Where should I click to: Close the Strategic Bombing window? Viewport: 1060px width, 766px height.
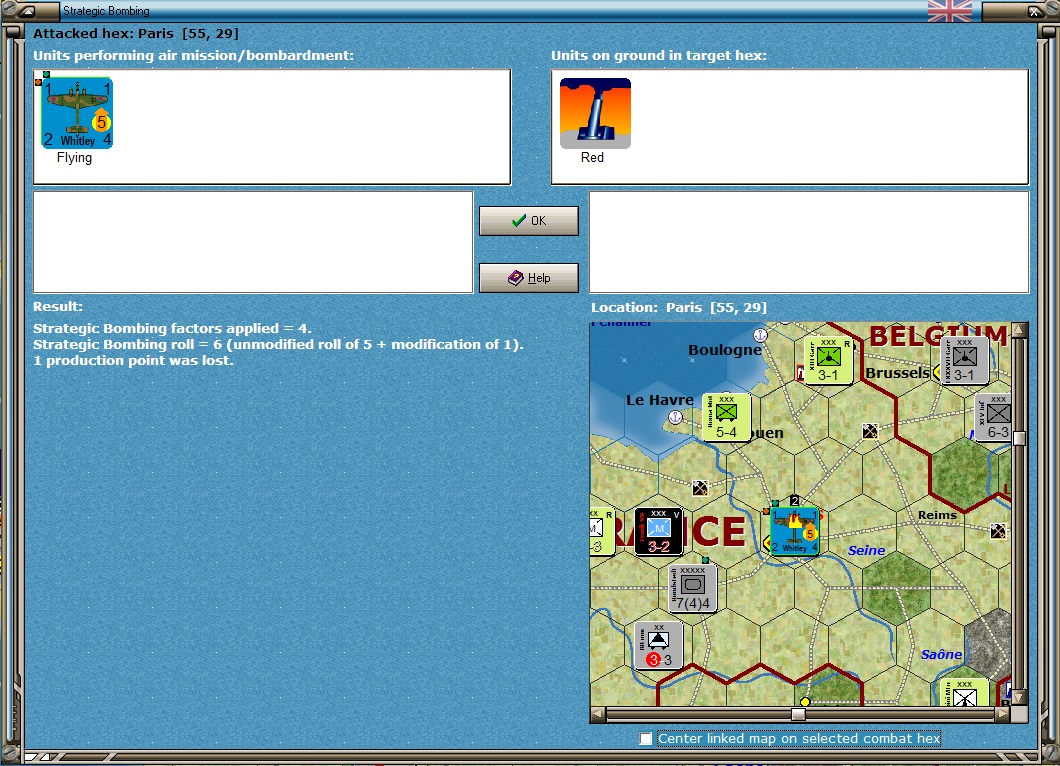1034,11
